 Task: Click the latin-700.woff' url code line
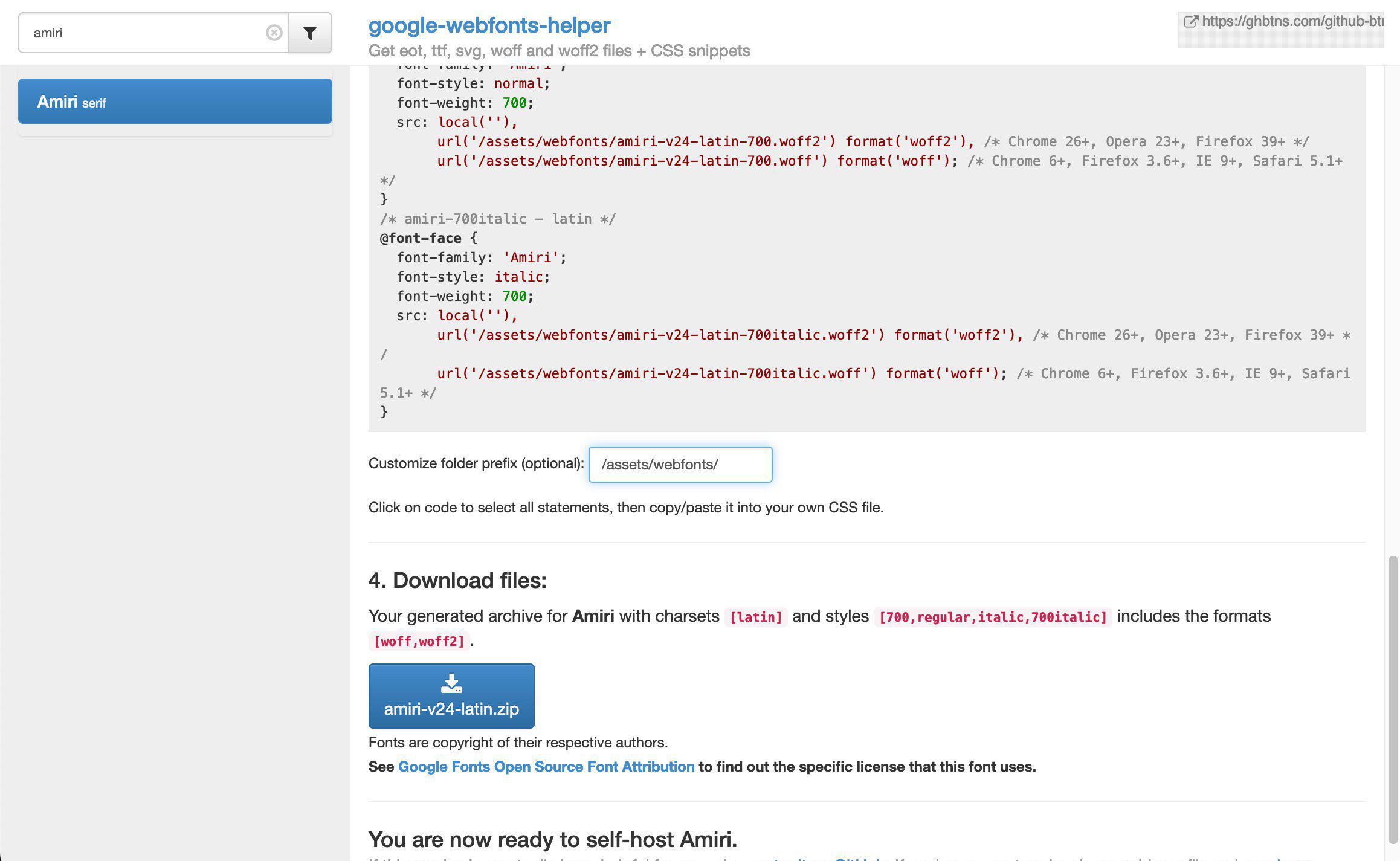coord(697,161)
